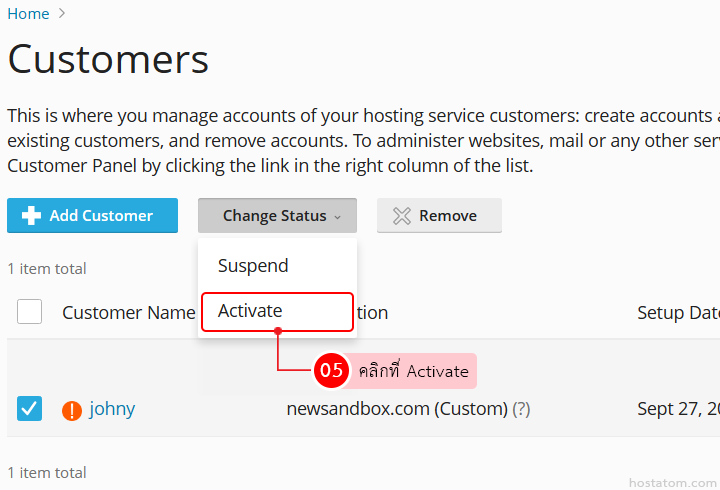Choose Suspend from the status menu

(x=253, y=266)
